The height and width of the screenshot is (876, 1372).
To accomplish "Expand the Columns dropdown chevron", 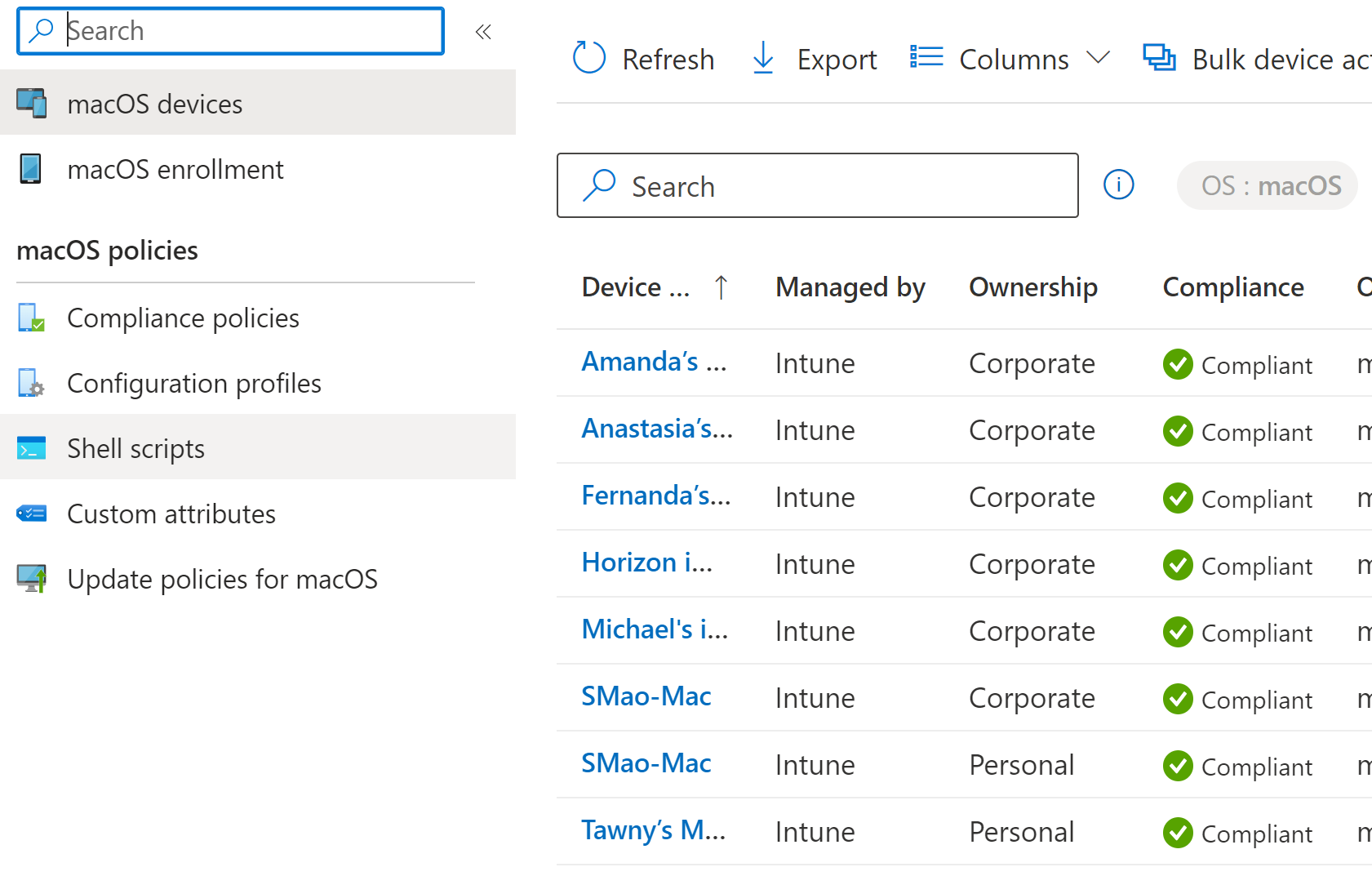I will click(1099, 58).
